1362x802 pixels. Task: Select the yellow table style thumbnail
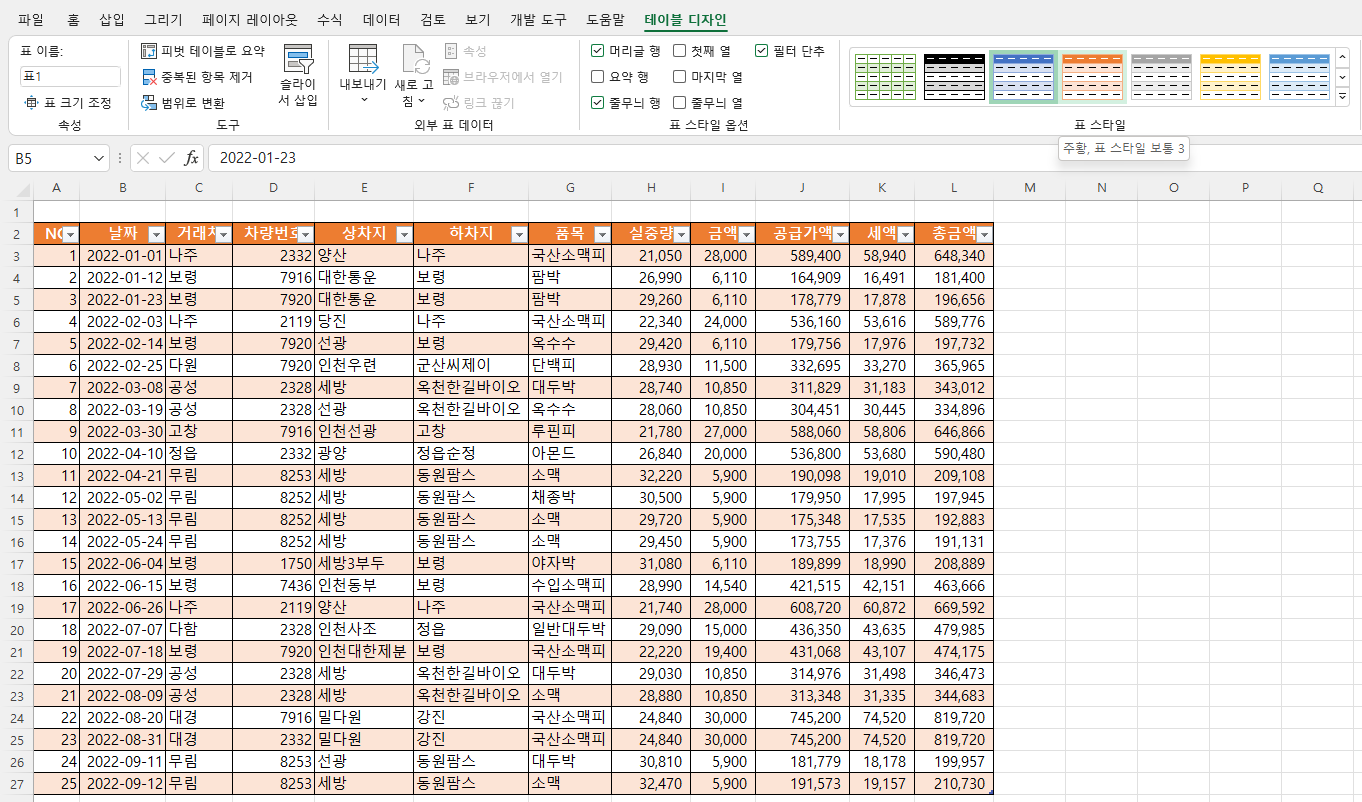(1231, 77)
